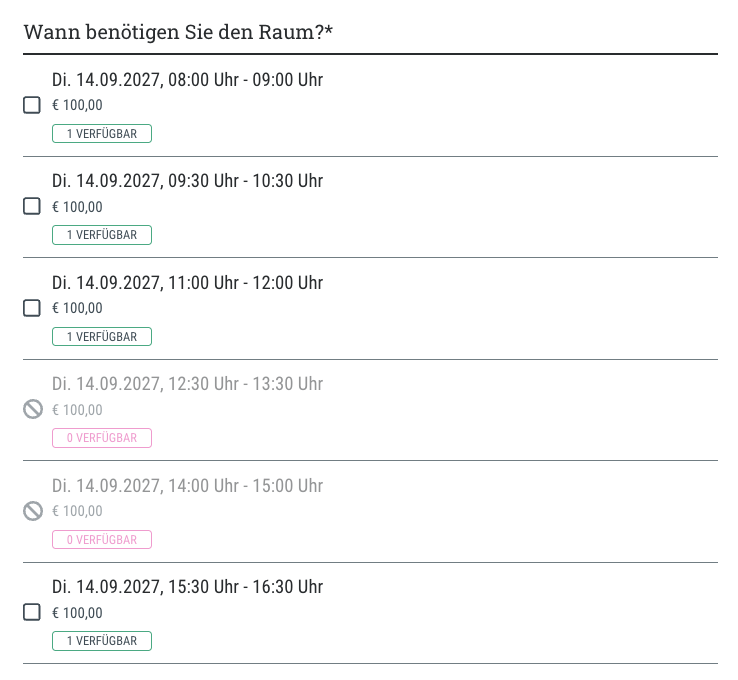Tick the 08:00 - 09:00 Uhr slot checkbox
The image size is (738, 680).
32,105
